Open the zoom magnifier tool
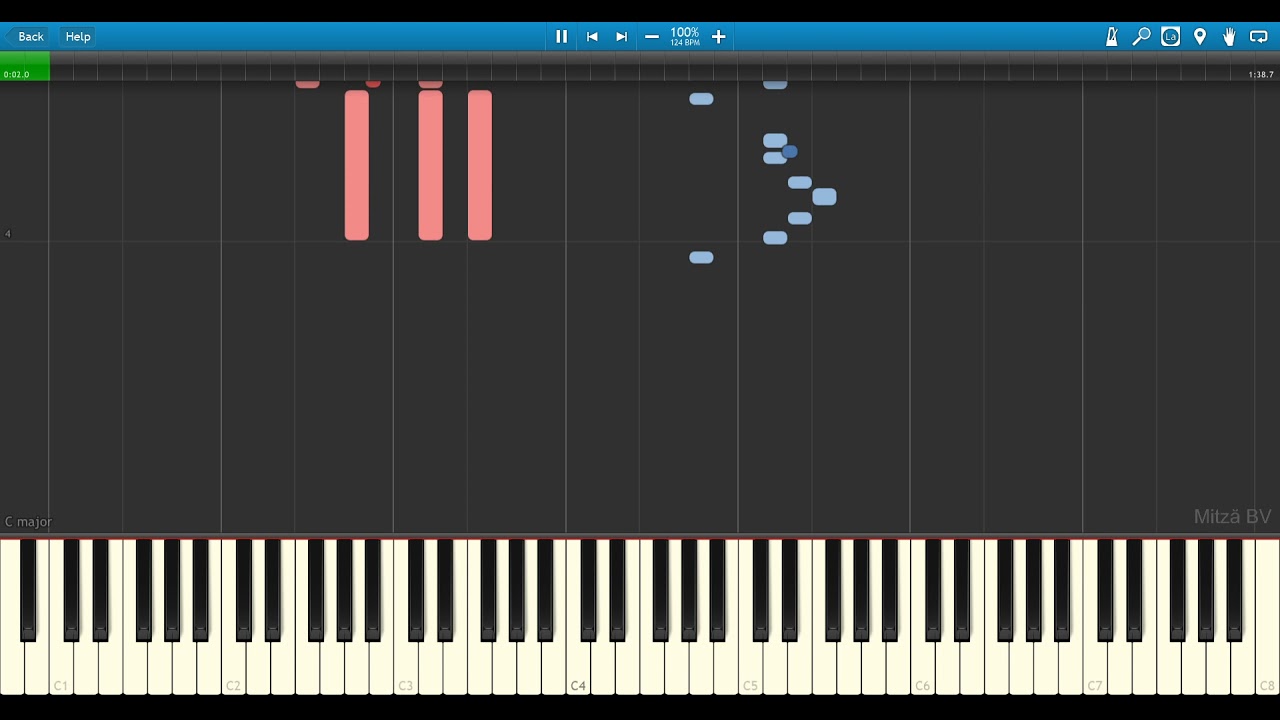 tap(1141, 37)
